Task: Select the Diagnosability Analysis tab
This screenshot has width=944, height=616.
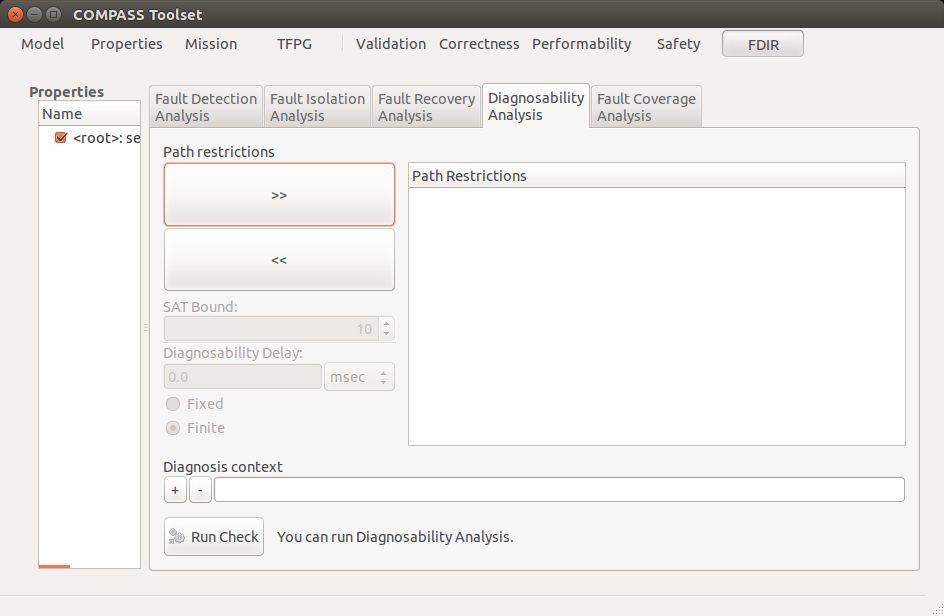Action: click(536, 106)
